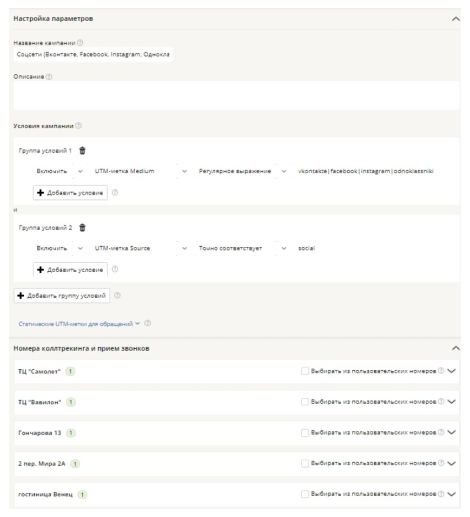Open help icon next to Название кампании
Screen dimensions: 470x517
[80, 43]
